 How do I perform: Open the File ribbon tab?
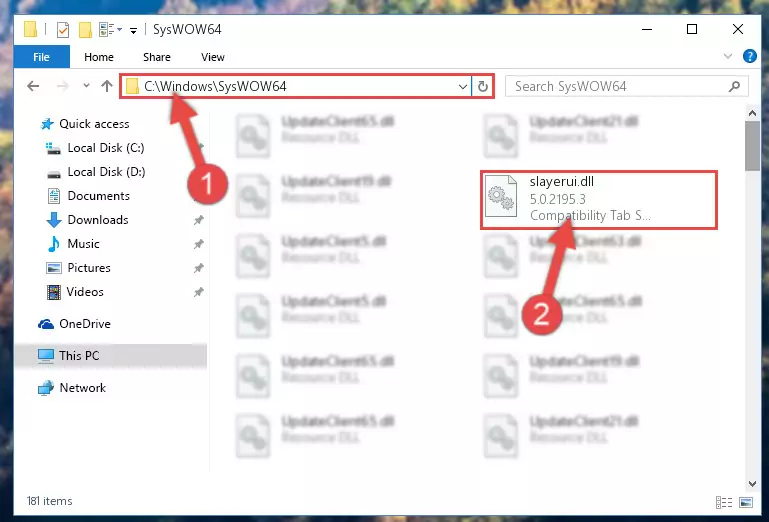(42, 57)
